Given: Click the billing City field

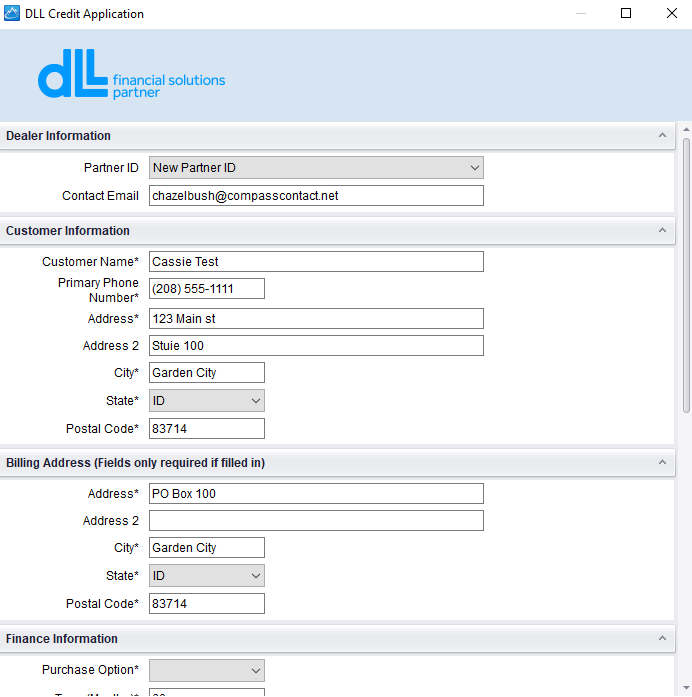Looking at the screenshot, I should click(207, 548).
